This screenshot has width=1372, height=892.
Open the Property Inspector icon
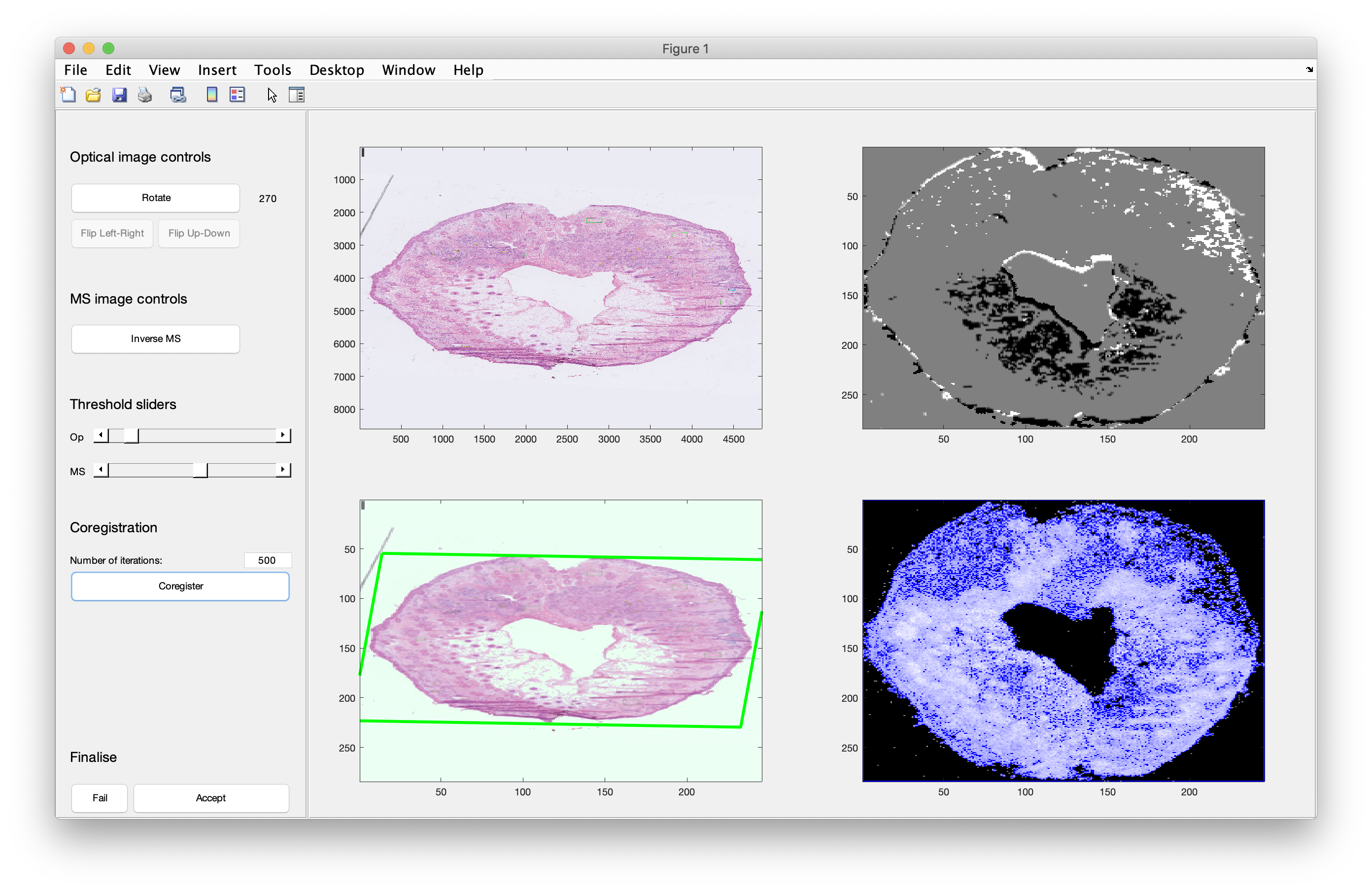[x=296, y=95]
